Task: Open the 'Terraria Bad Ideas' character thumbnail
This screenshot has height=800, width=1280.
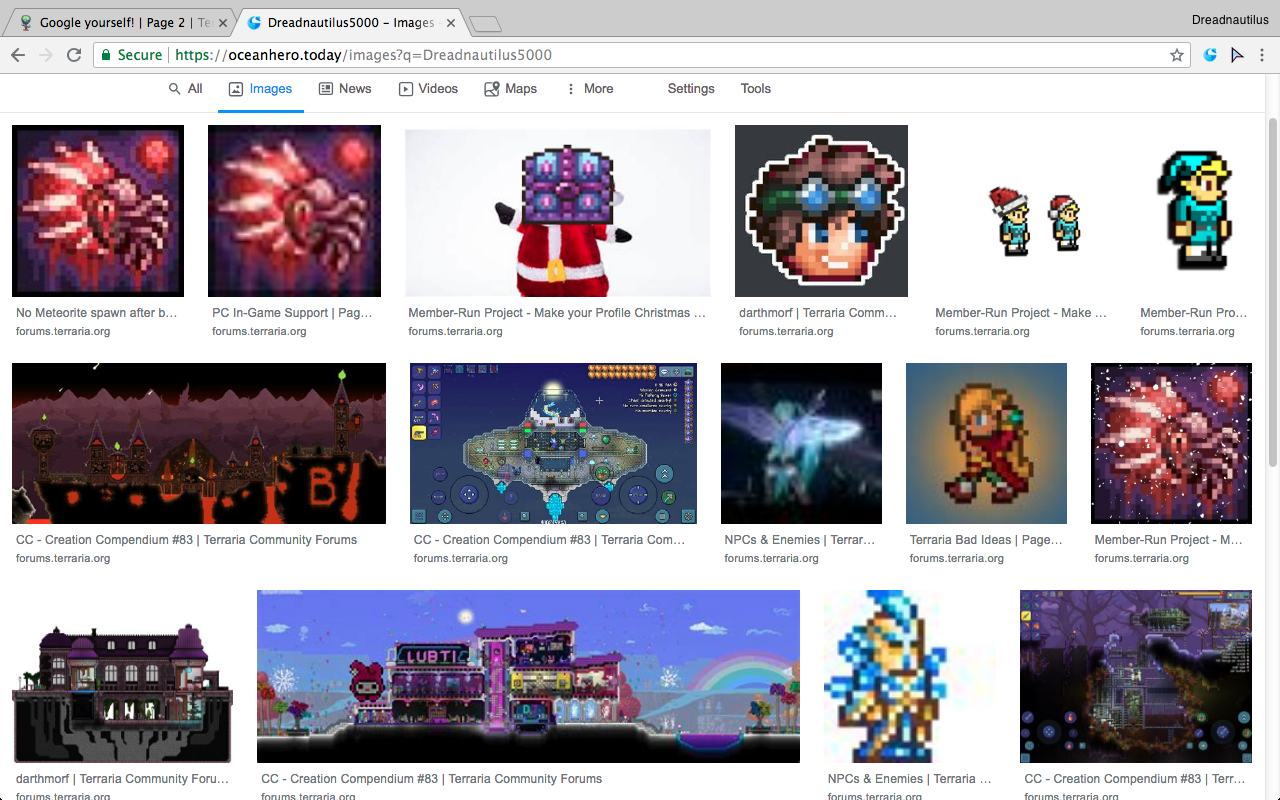Action: click(986, 444)
